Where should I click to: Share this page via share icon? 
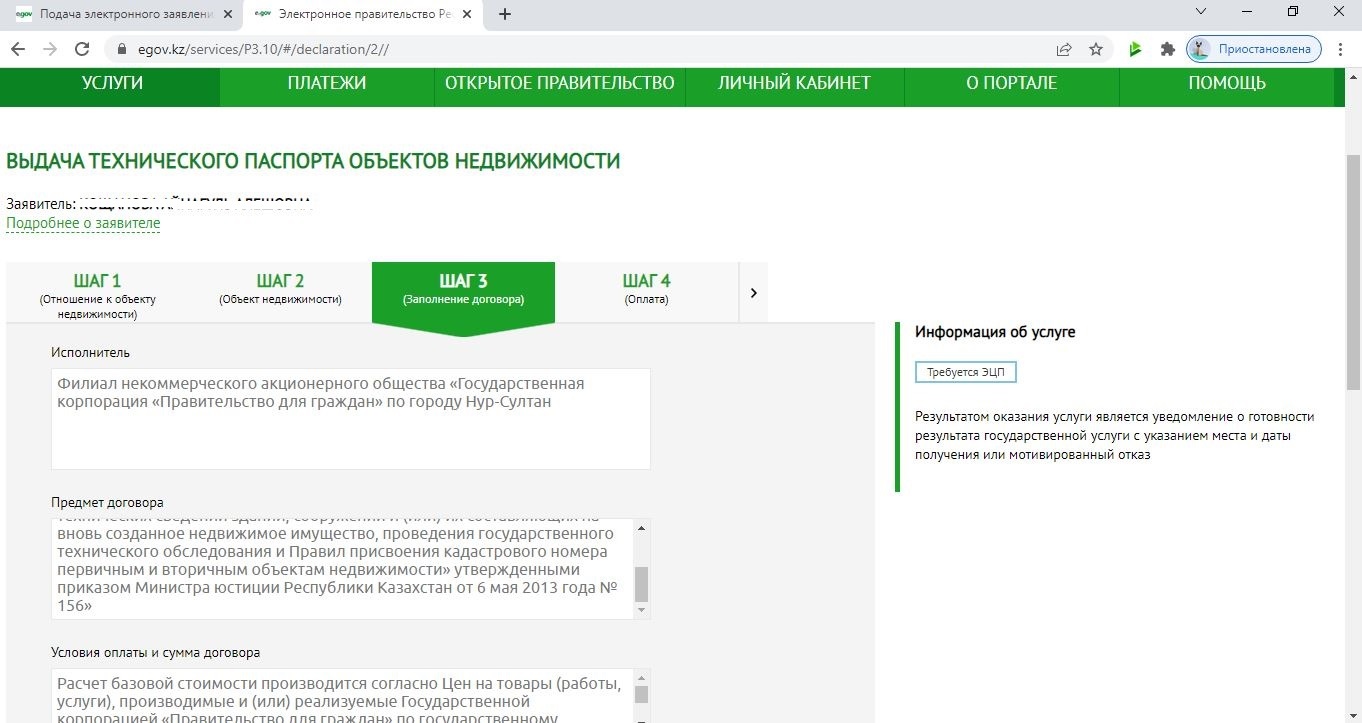[x=1064, y=49]
